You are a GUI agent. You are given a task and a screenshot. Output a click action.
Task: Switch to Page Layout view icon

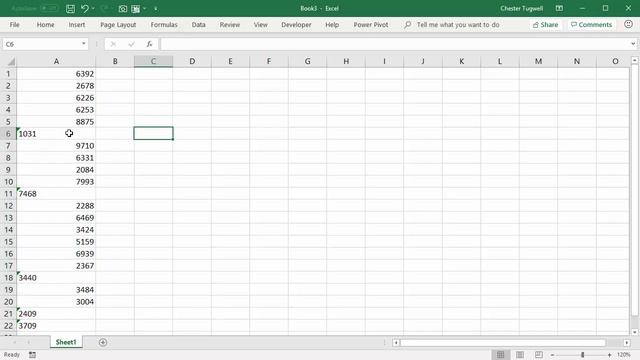520,355
